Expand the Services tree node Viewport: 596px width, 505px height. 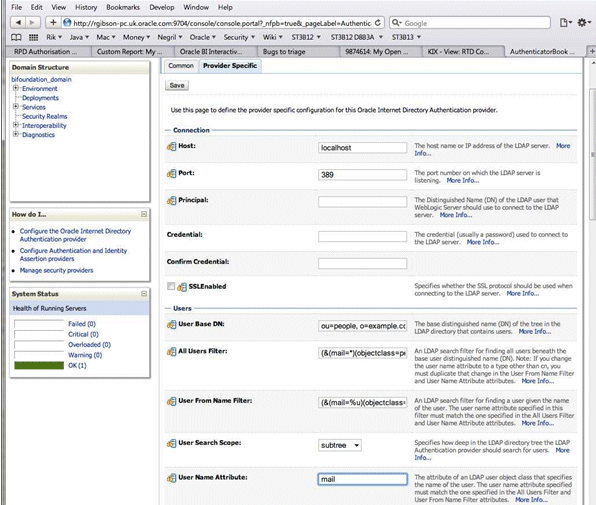pos(16,107)
